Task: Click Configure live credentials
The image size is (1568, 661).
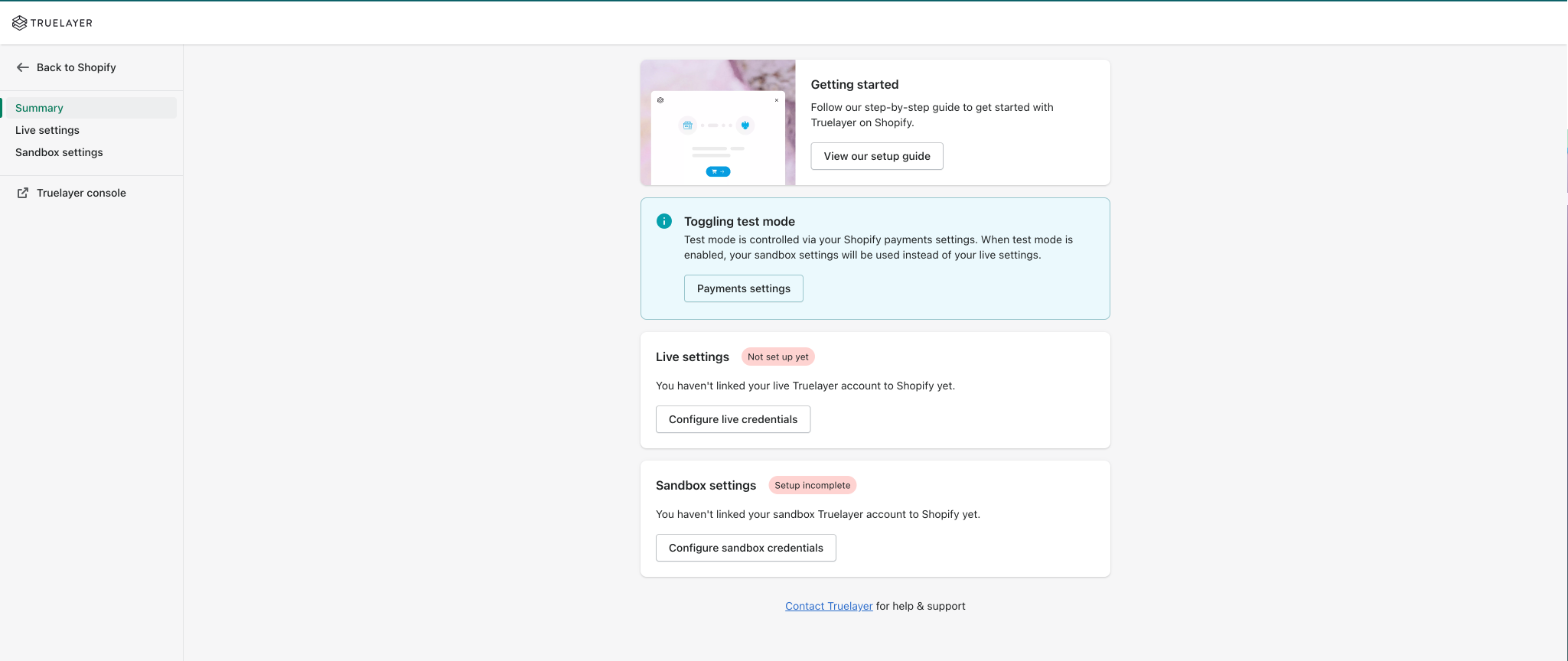Action: [x=733, y=419]
